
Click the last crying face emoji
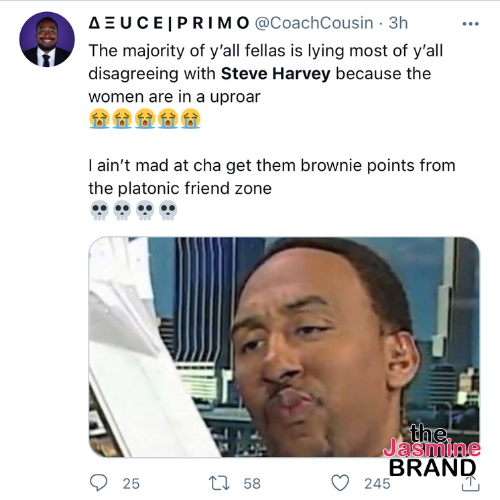(190, 118)
